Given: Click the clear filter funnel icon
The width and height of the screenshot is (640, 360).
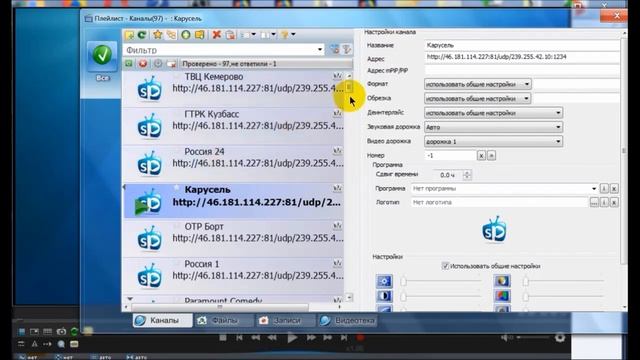Looking at the screenshot, I should [347, 49].
